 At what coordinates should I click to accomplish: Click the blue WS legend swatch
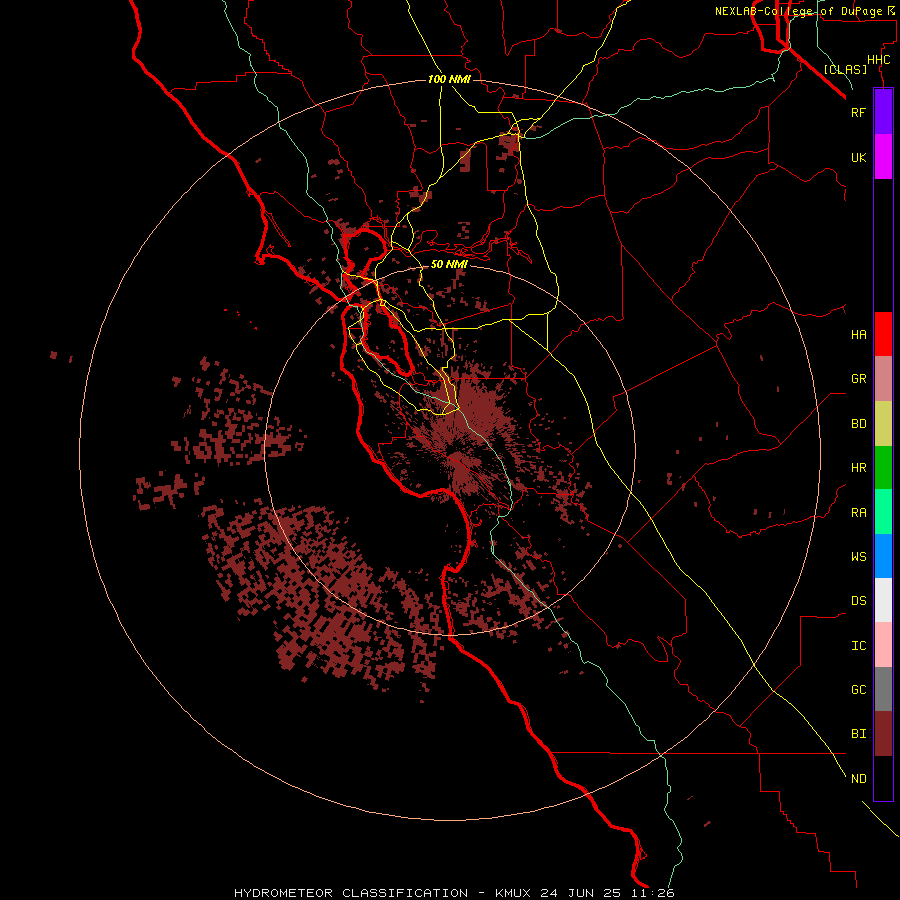(883, 556)
